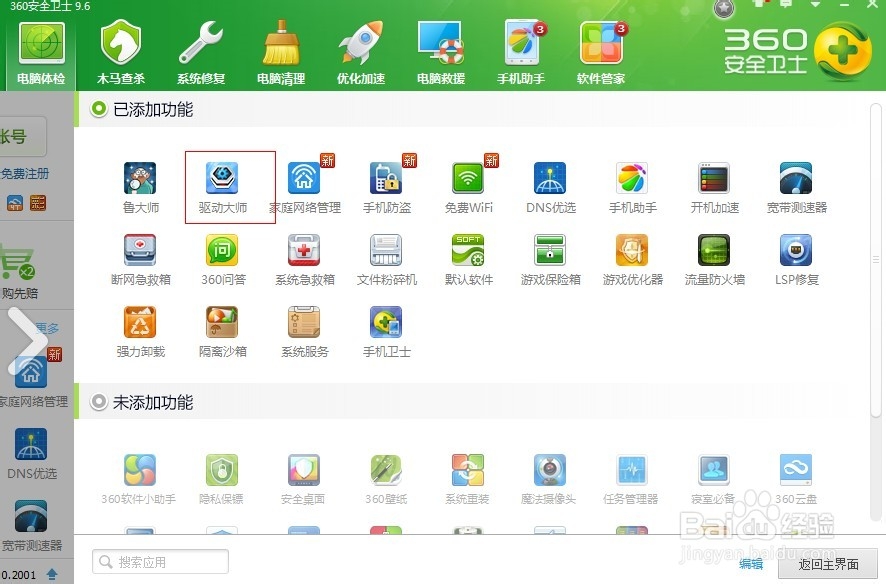
Task: Click the 360安全卫士 logo
Action: (798, 52)
